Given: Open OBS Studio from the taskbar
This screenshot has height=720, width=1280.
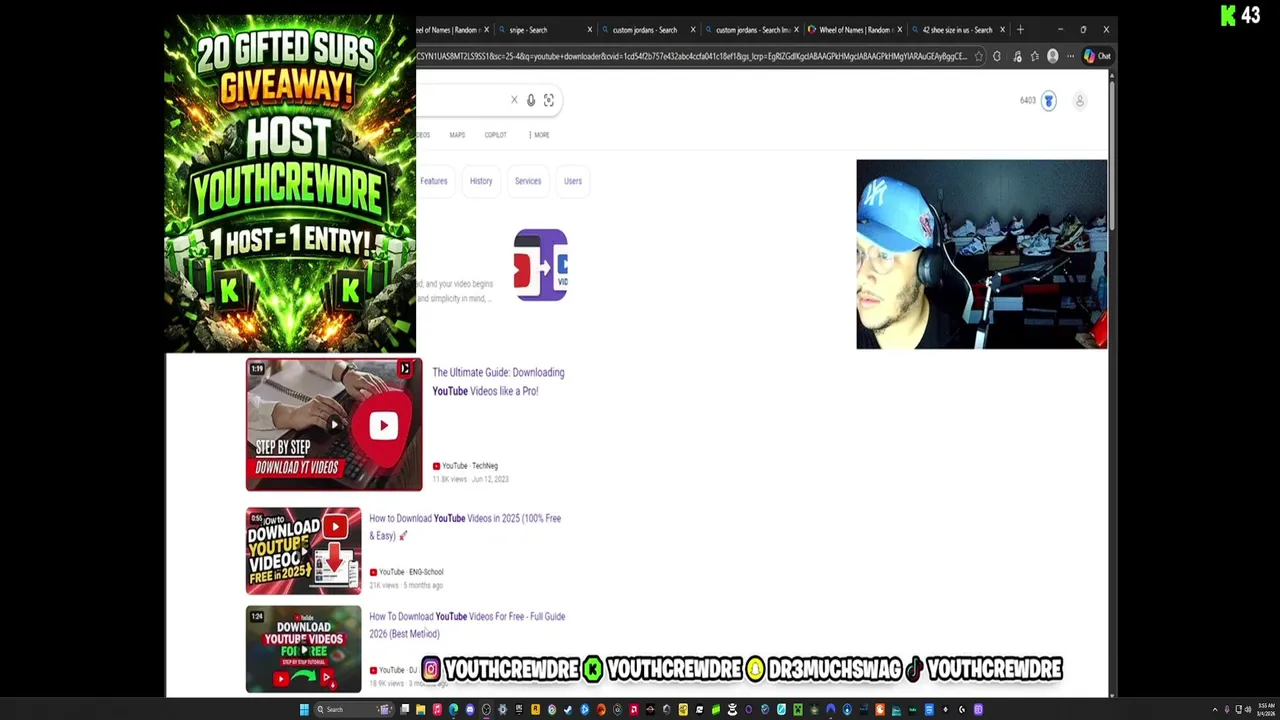Looking at the screenshot, I should point(486,710).
